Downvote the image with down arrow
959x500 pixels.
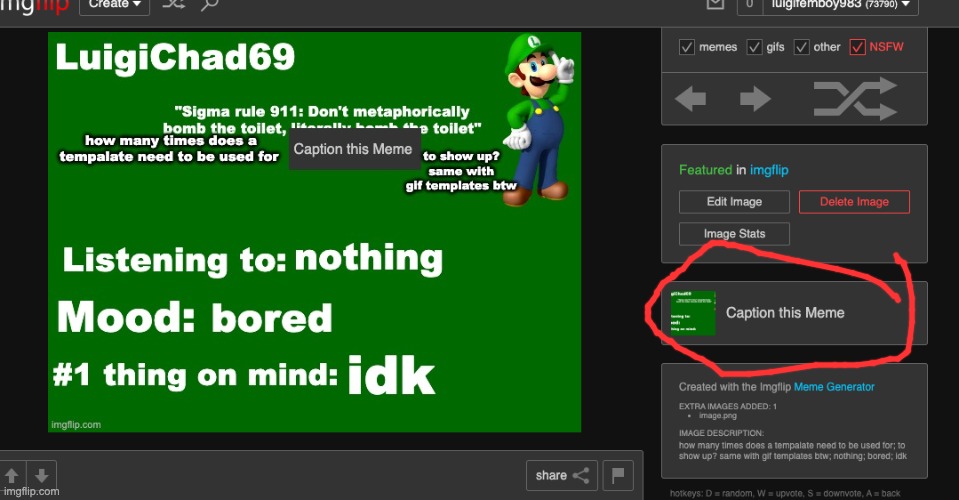pyautogui.click(x=41, y=476)
